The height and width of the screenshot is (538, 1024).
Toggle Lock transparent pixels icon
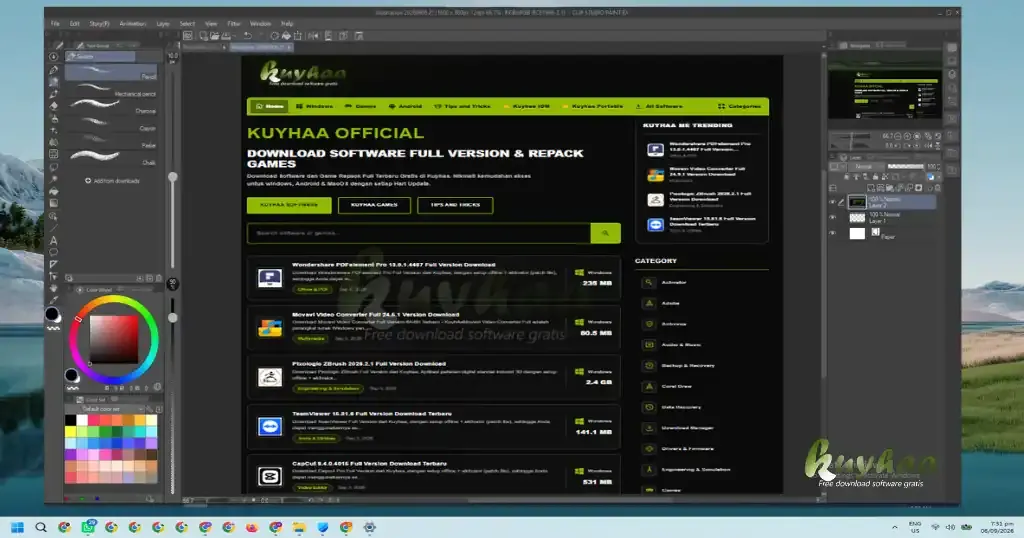884,177
